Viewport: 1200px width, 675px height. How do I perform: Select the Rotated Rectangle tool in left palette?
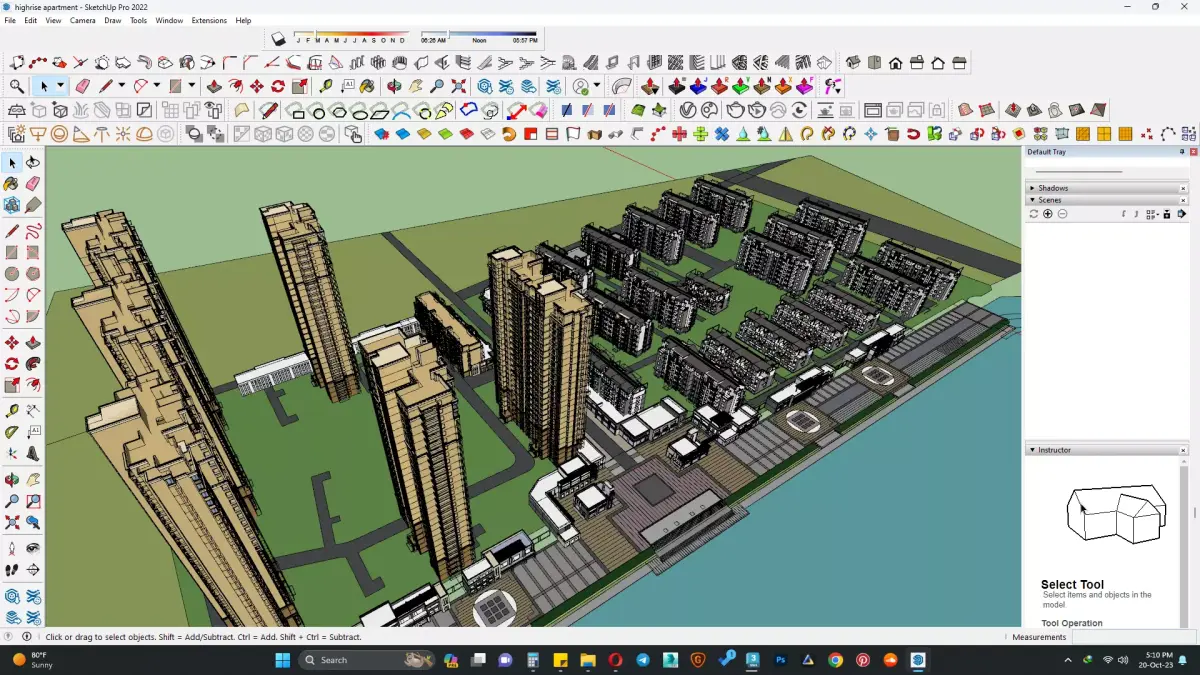click(x=33, y=252)
